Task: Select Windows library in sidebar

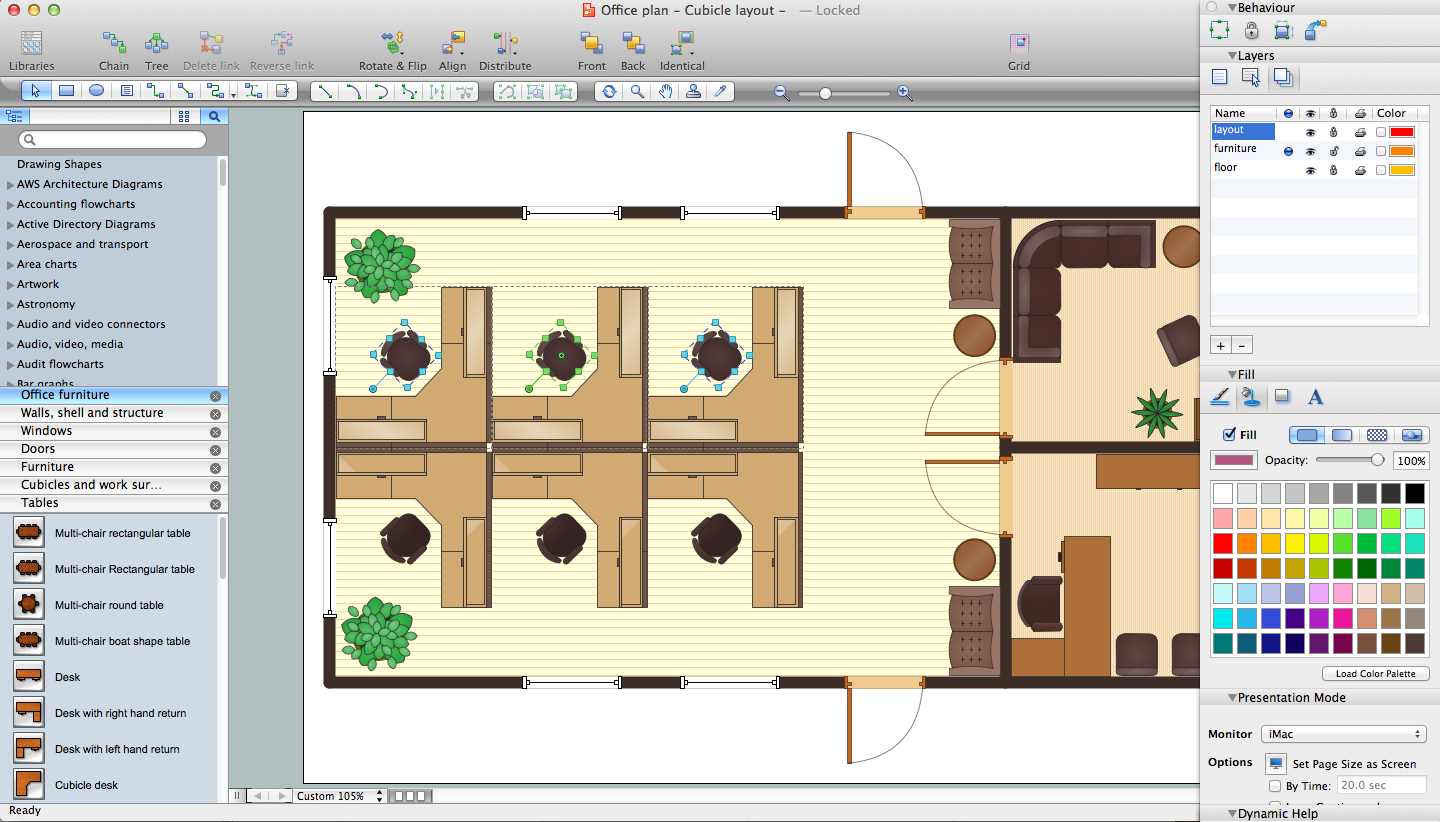Action: point(46,431)
